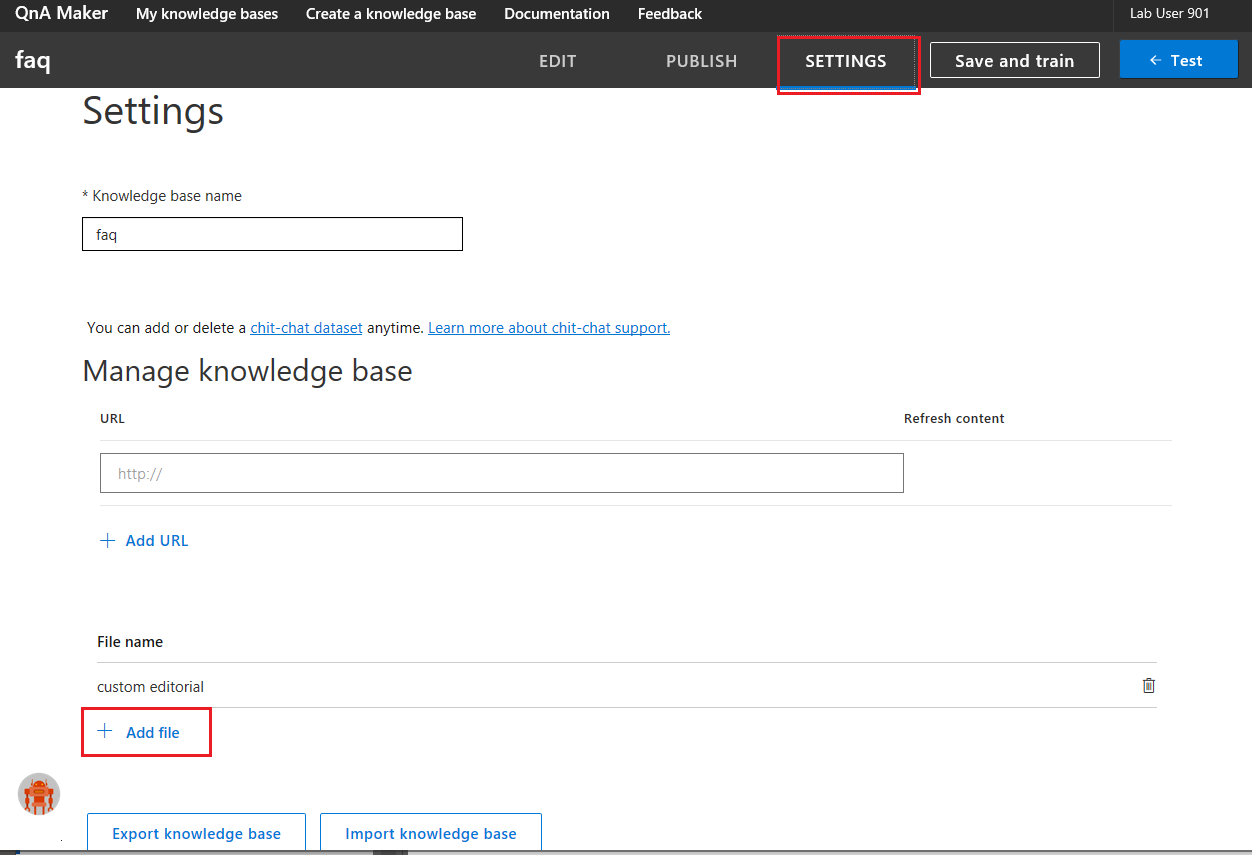Click the Save and train button
Screen dimensions: 1252x855
[1015, 60]
